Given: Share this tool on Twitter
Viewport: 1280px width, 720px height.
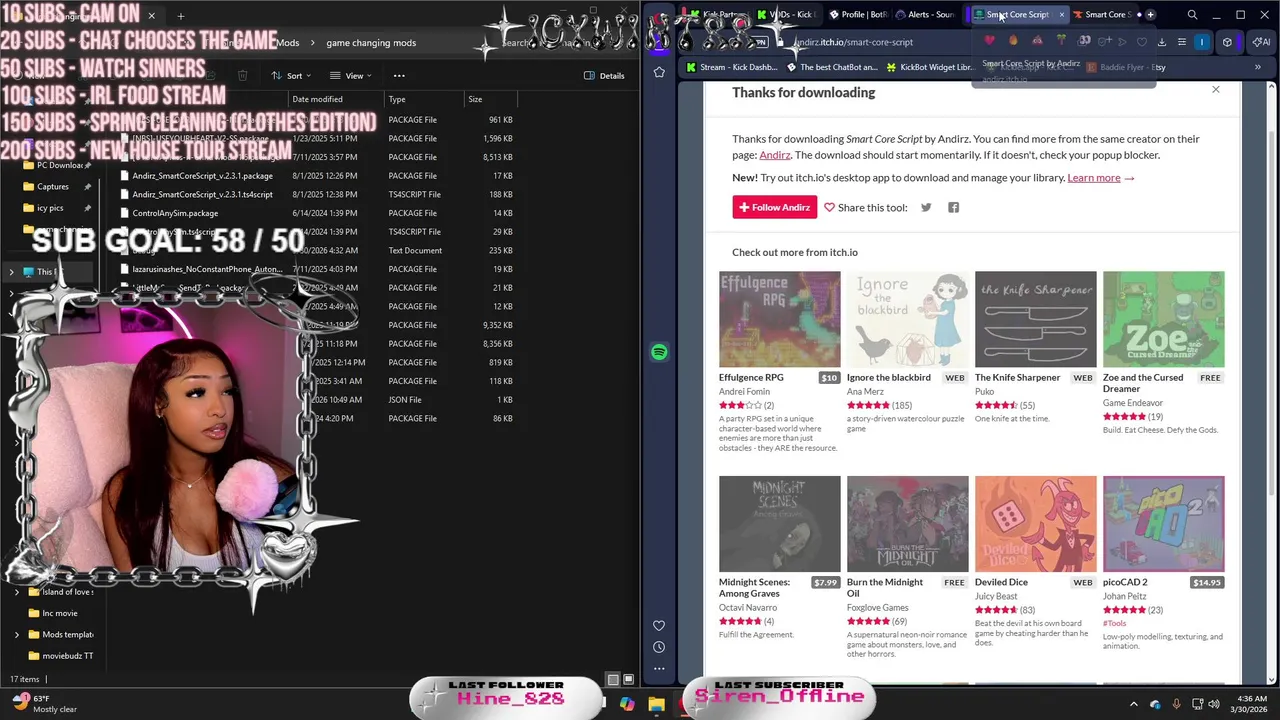Looking at the screenshot, I should [926, 207].
